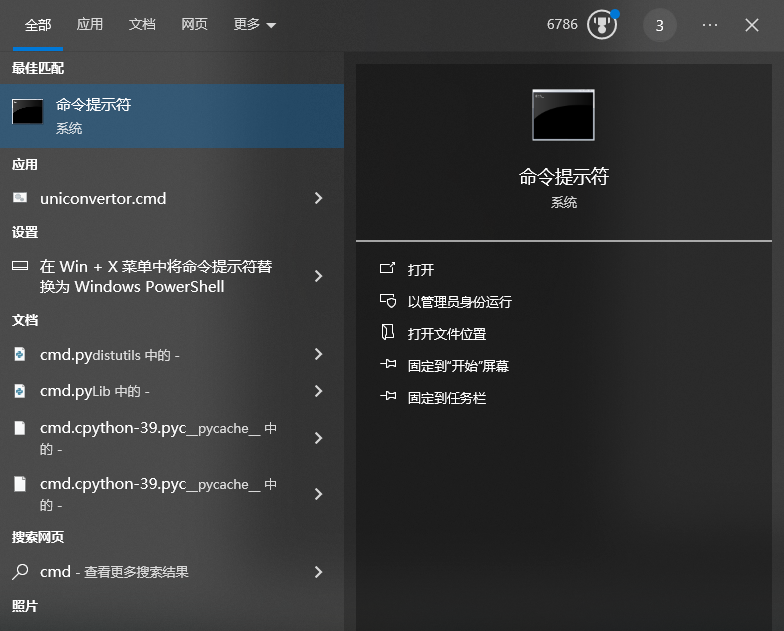Expand uniconvertor.cmd result arrow
784x631 pixels.
click(x=318, y=198)
